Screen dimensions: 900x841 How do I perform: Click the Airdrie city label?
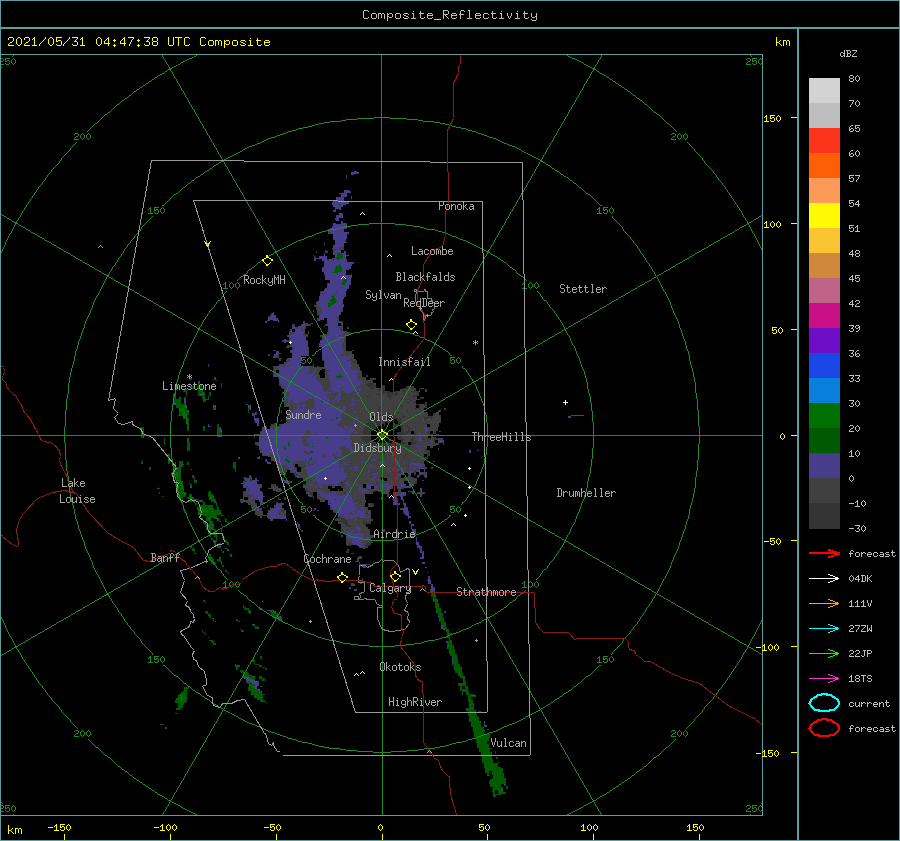pos(394,534)
